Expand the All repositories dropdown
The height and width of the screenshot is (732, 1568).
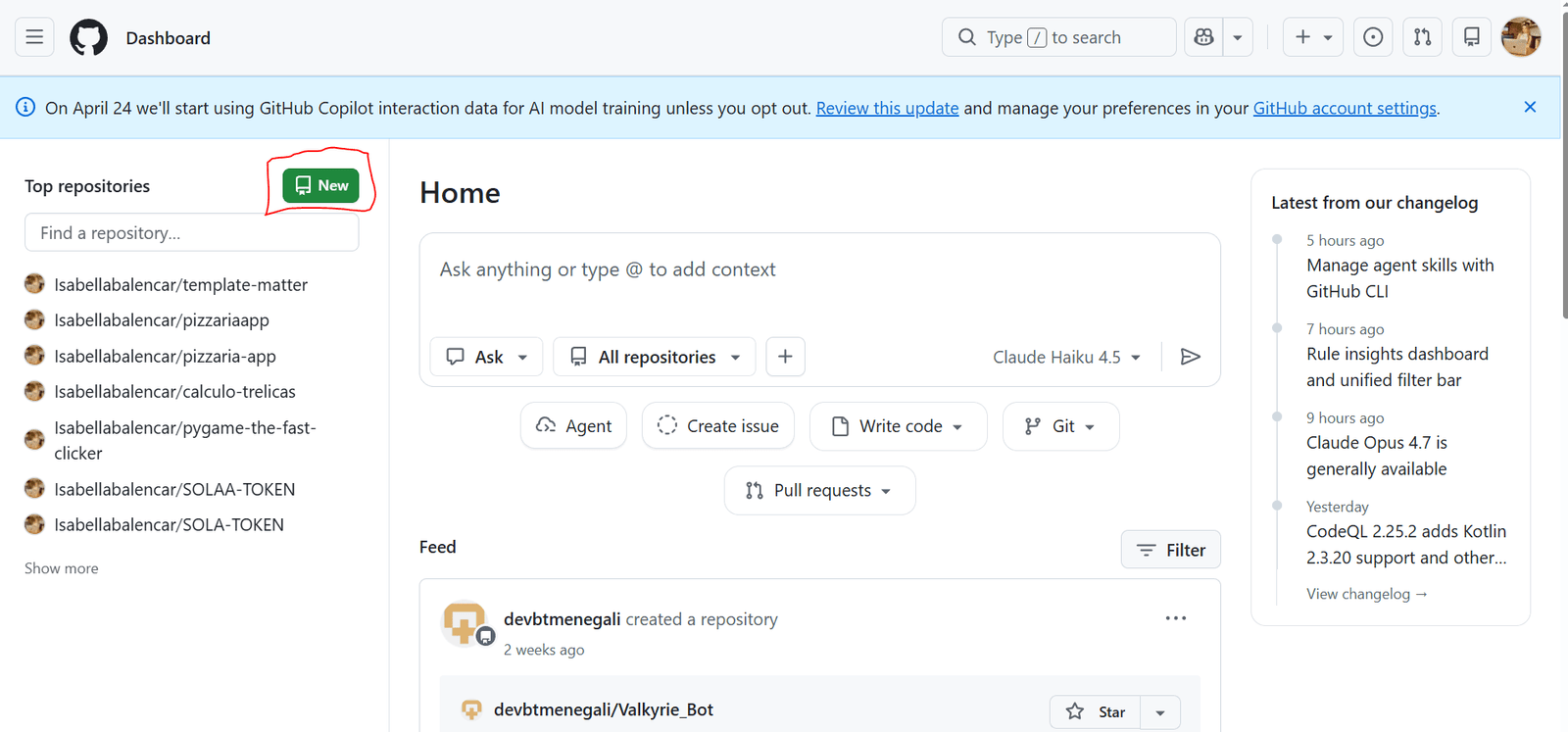[x=655, y=357]
